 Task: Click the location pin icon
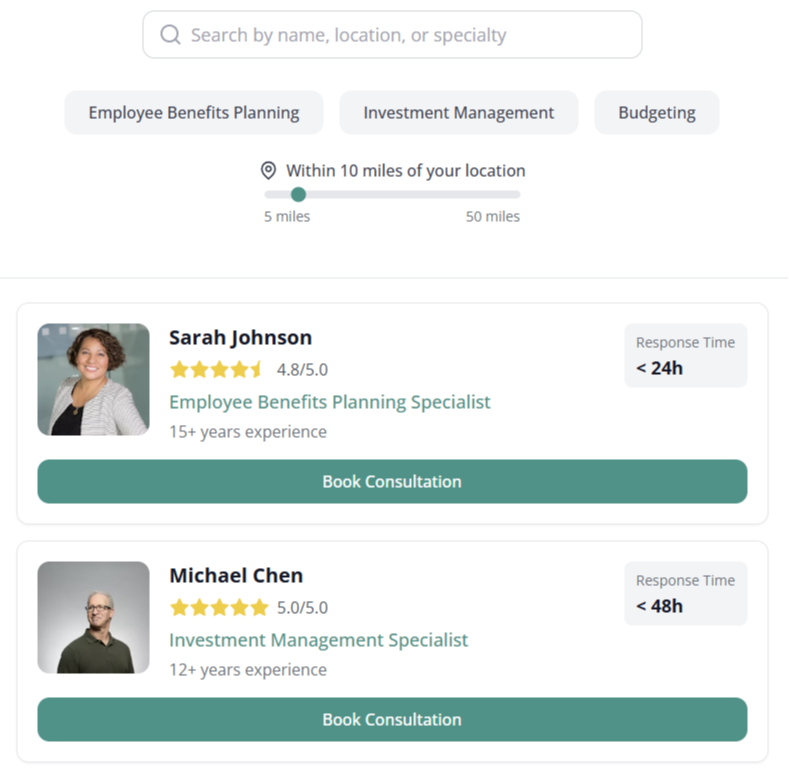[x=268, y=170]
